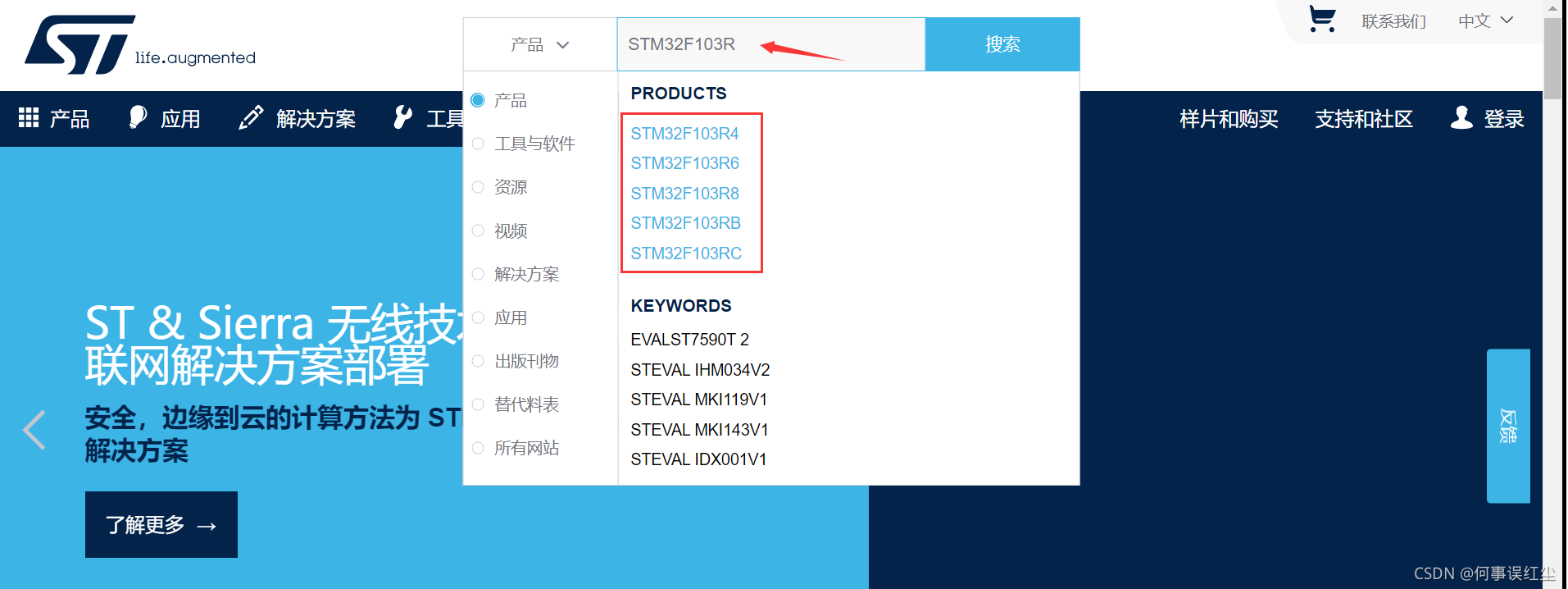Select the 所有网站 radio button
The width and height of the screenshot is (1568, 589).
click(478, 448)
